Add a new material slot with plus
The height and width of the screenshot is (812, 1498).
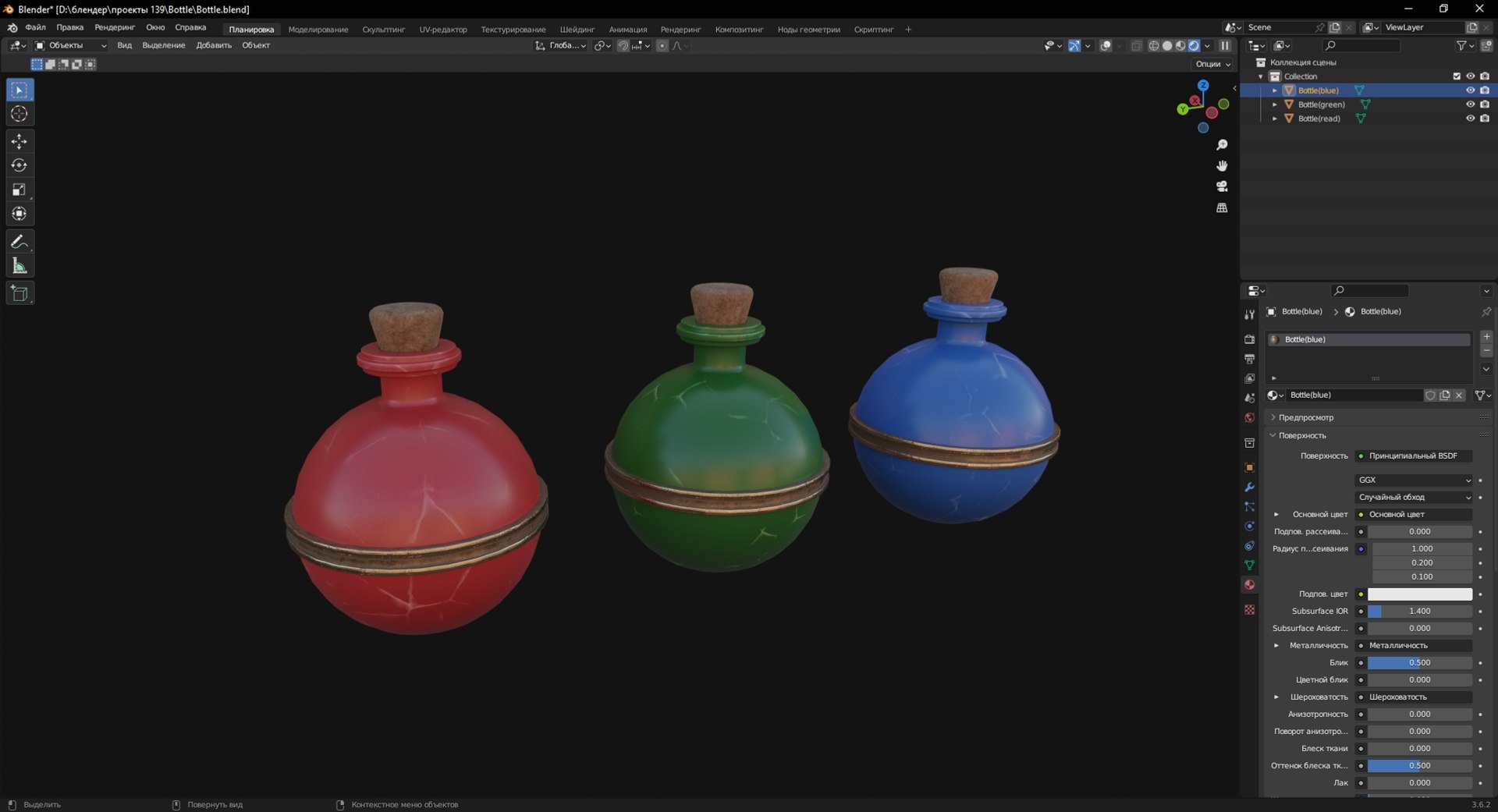(1486, 337)
